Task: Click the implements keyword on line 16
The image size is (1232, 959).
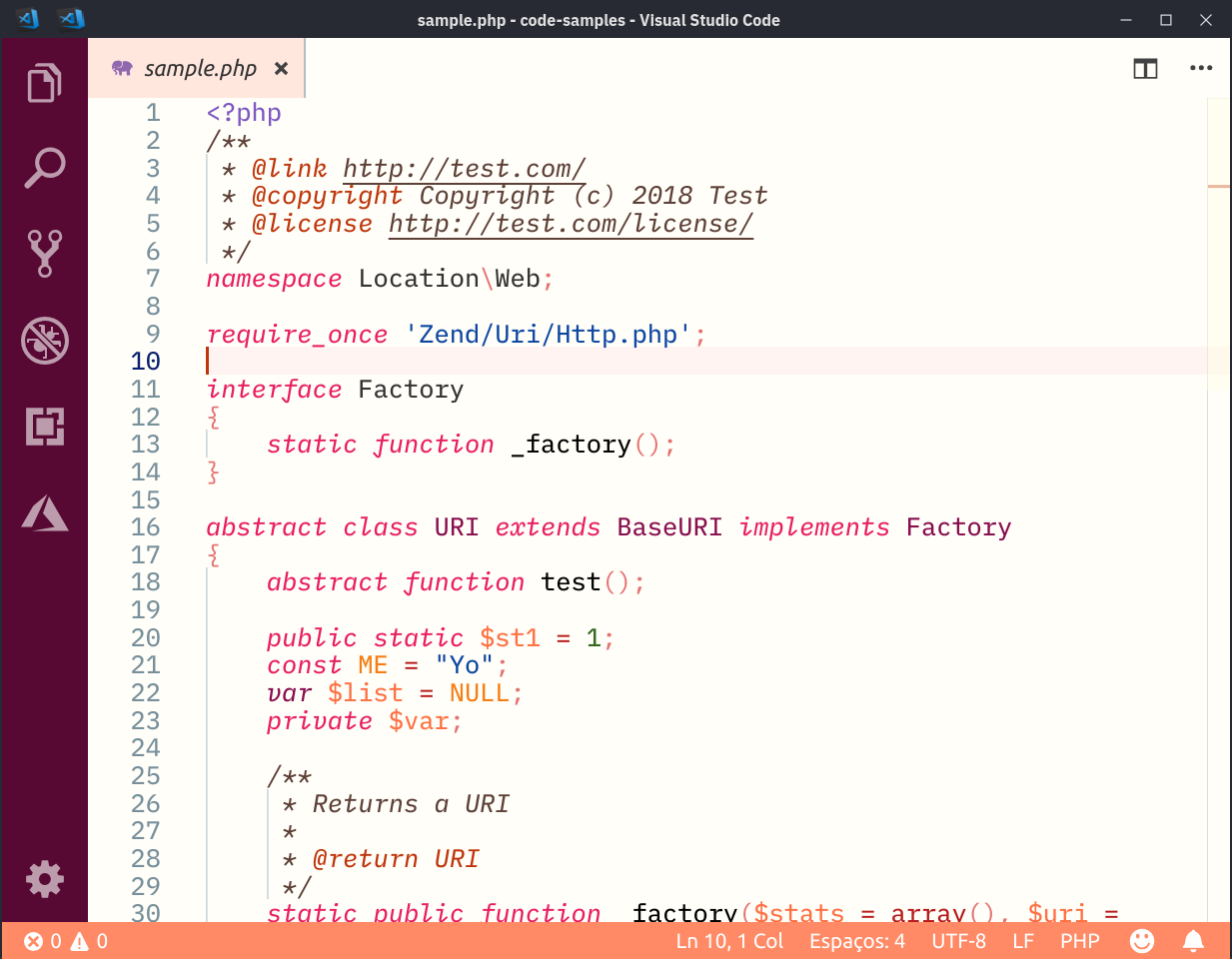Action: coord(814,527)
